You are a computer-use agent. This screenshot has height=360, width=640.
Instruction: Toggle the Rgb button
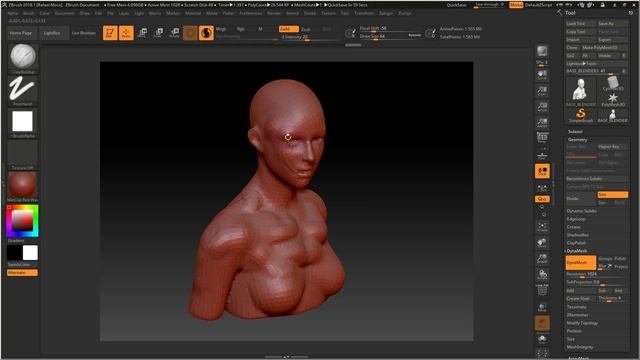coord(240,29)
